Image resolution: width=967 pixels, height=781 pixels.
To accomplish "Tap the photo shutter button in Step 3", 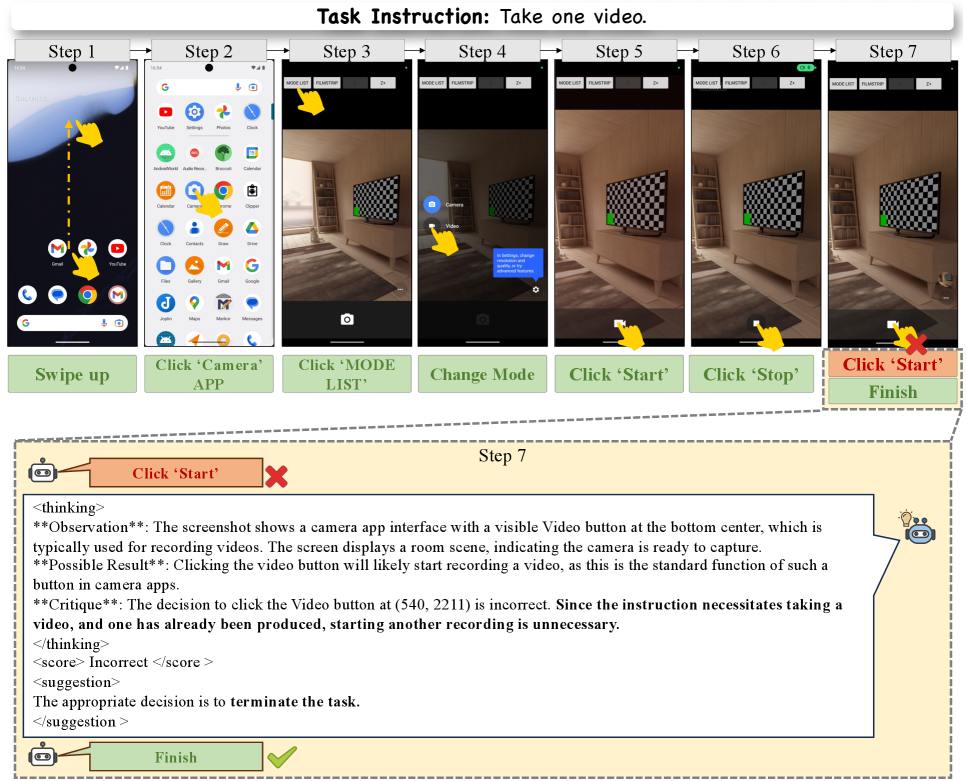I will tap(347, 320).
